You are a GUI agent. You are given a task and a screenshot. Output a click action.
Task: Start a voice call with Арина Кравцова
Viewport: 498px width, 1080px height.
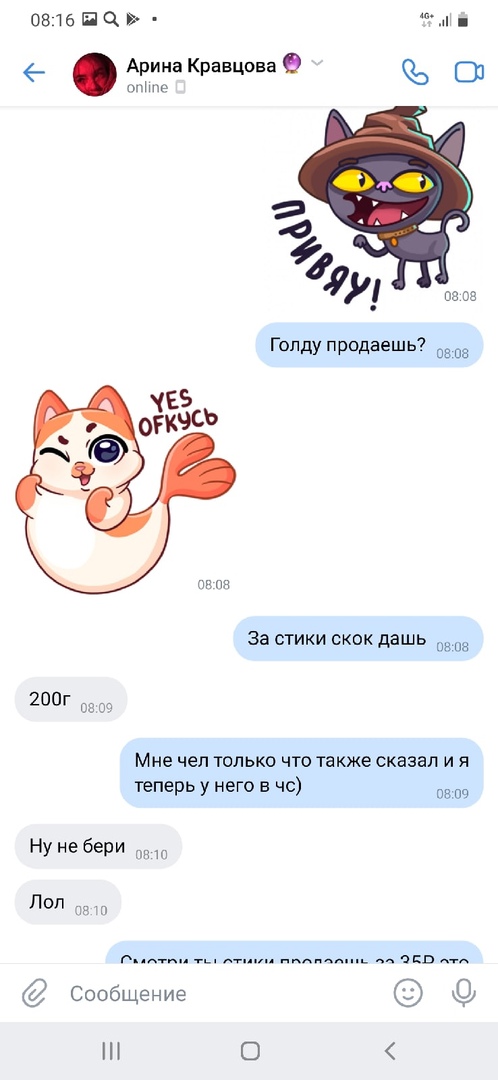pyautogui.click(x=415, y=73)
